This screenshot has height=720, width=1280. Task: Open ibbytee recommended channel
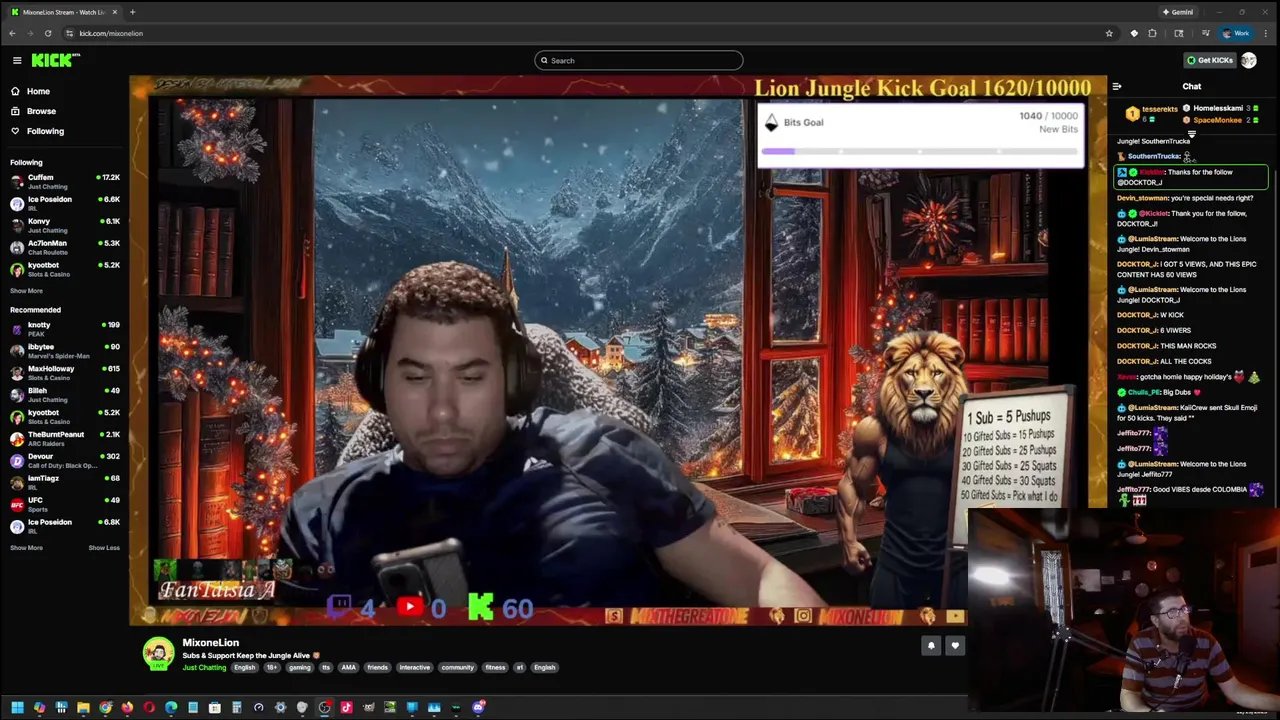(64, 351)
